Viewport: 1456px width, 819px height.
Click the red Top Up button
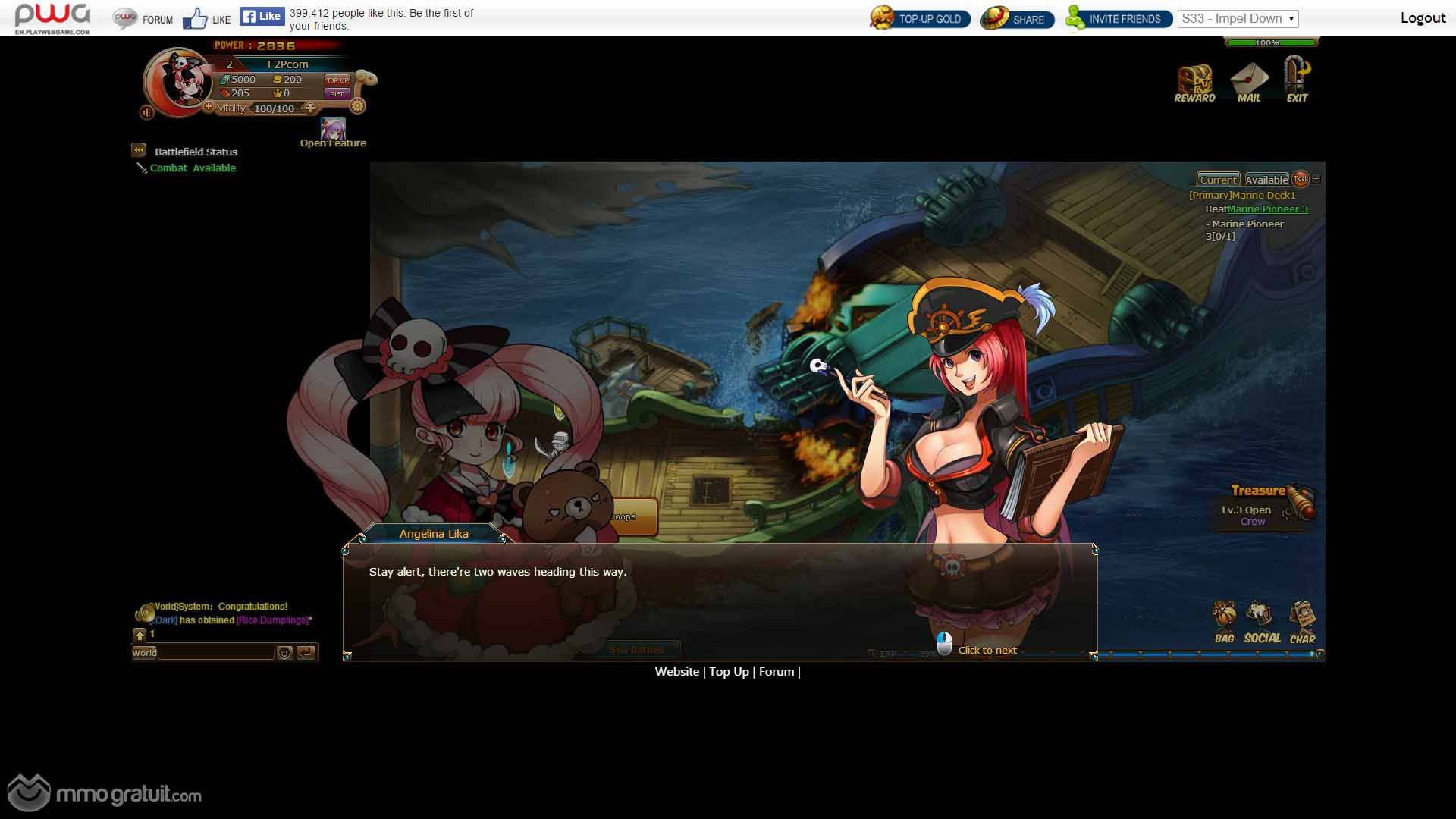[337, 80]
